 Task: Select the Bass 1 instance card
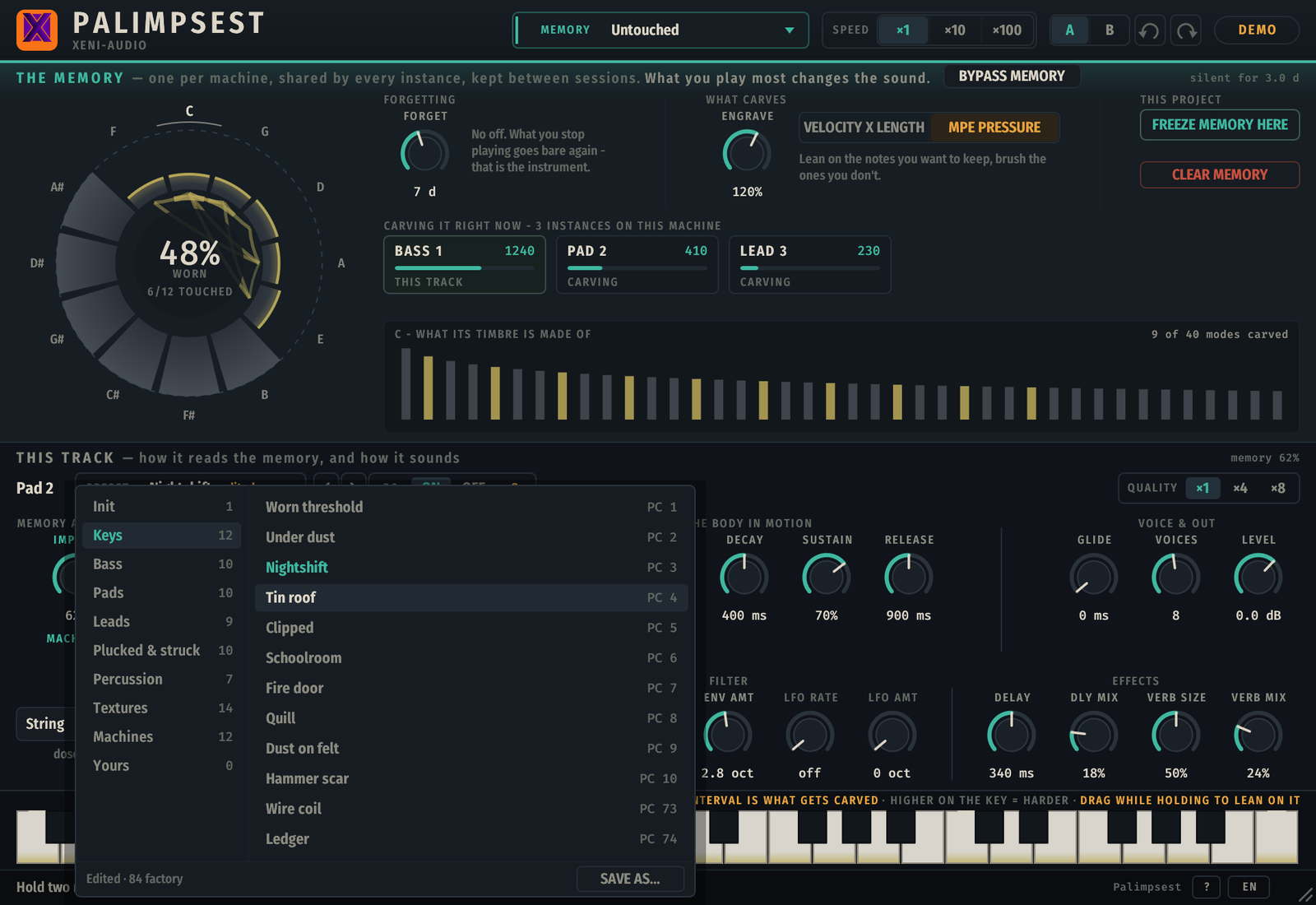click(x=465, y=265)
